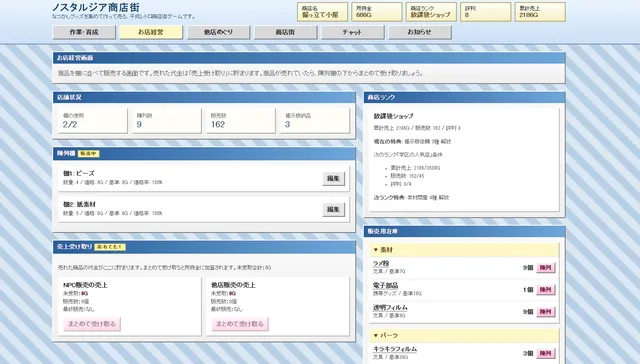Open the 透明フィルム item link
640x364 pixels.
390,308
